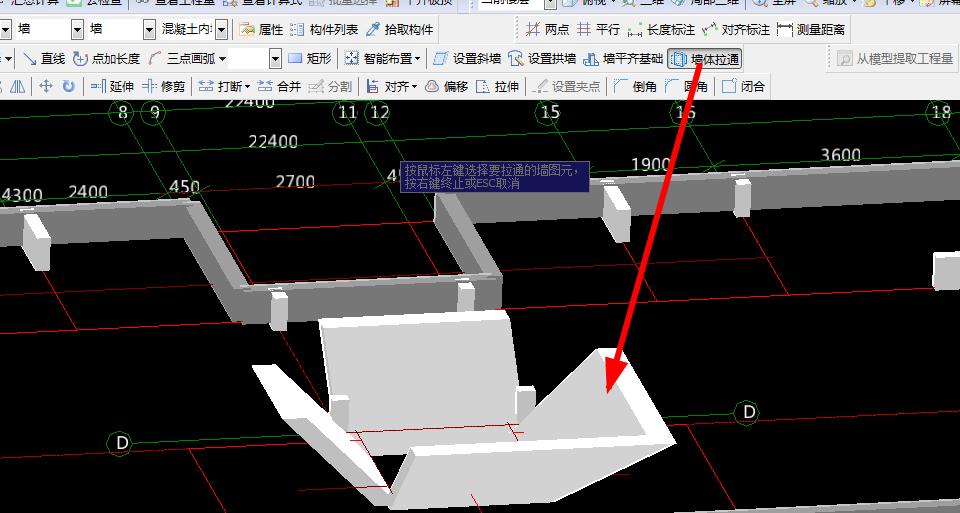Select the 直线 line drawing tool

43,59
